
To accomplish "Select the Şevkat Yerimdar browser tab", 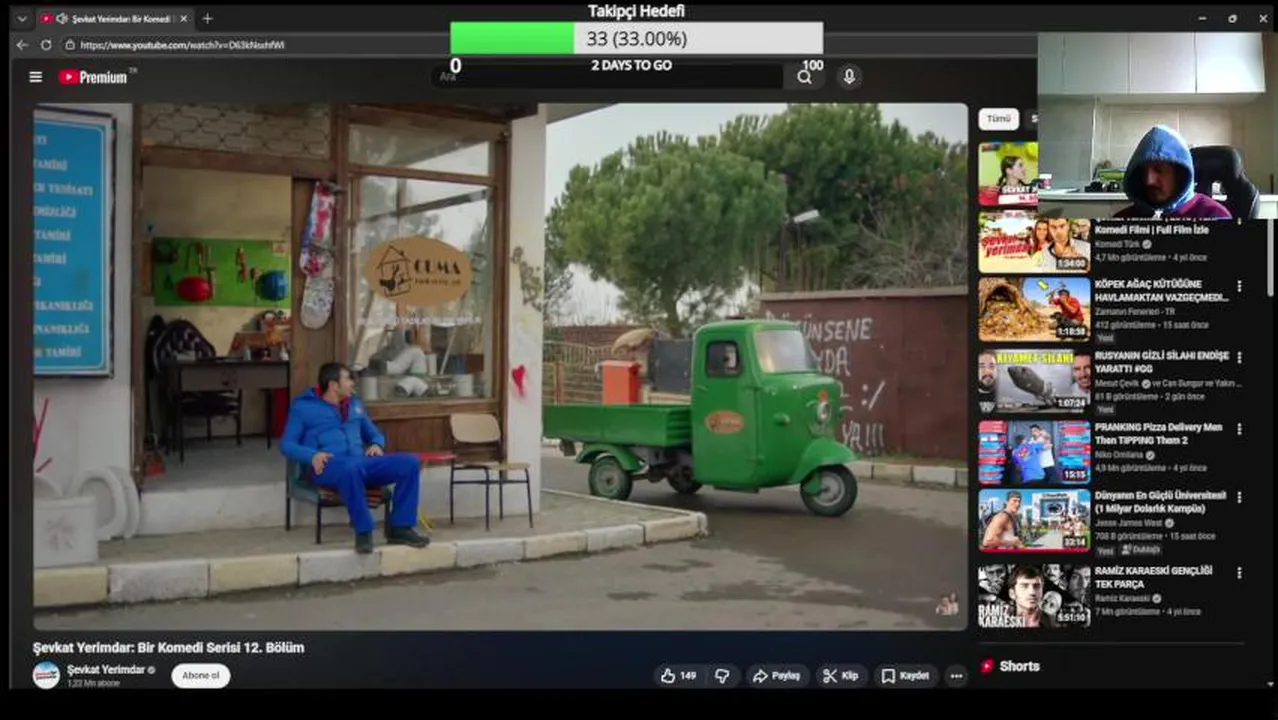I will [x=113, y=19].
